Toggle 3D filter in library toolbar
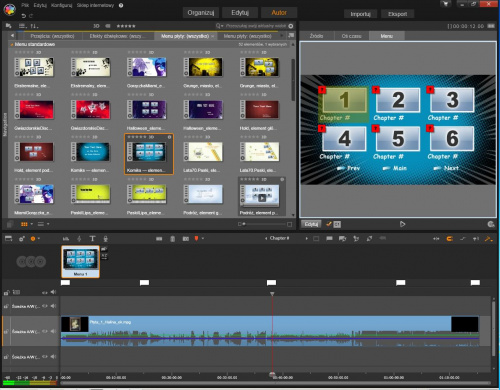The width and height of the screenshot is (500, 390). click(96, 26)
